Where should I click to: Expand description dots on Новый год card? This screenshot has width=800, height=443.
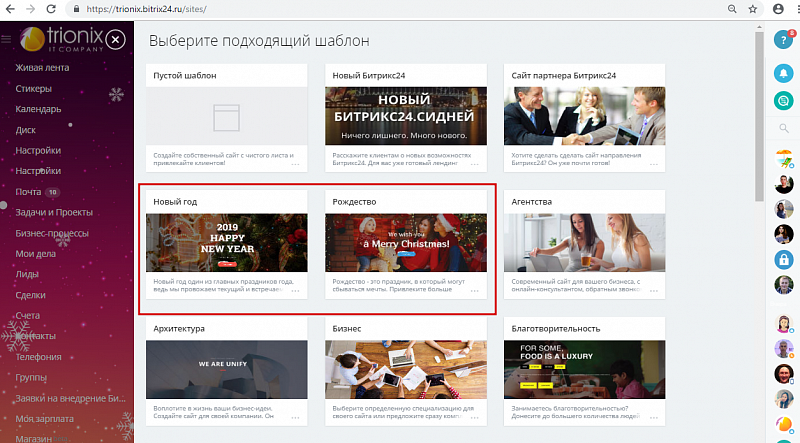pyautogui.click(x=295, y=291)
